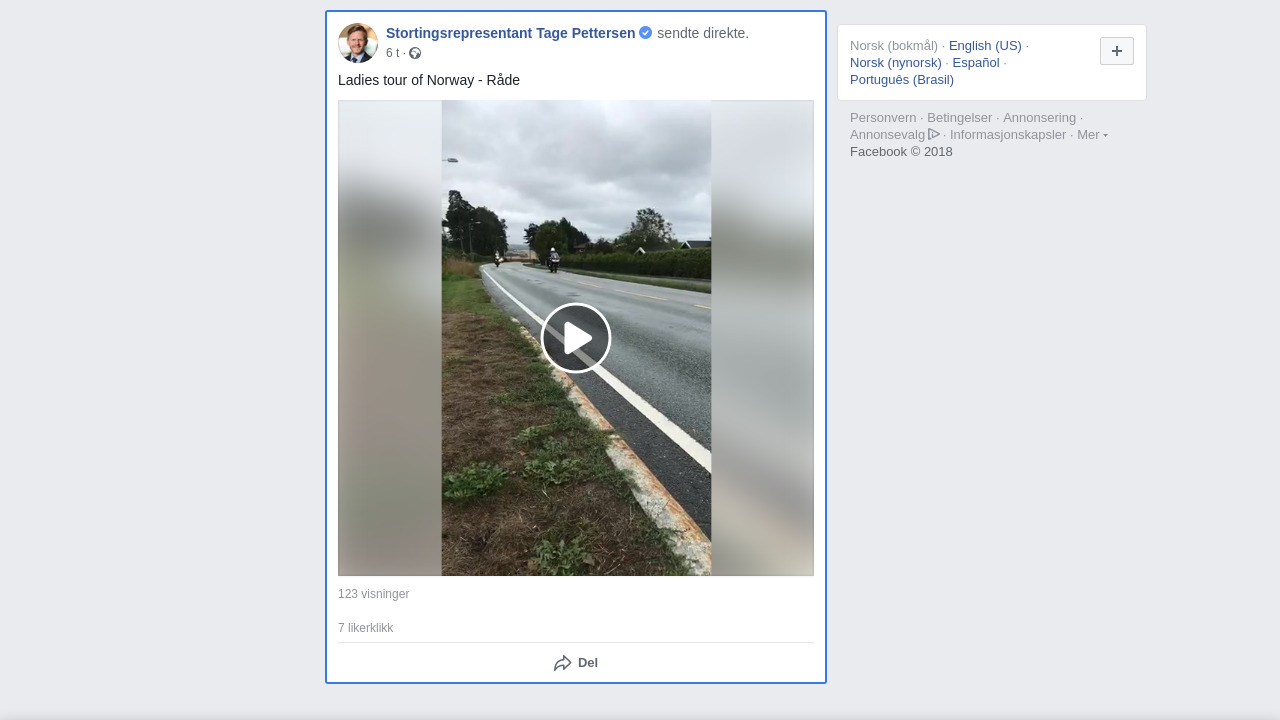Click the blue verified badge icon

pos(645,33)
